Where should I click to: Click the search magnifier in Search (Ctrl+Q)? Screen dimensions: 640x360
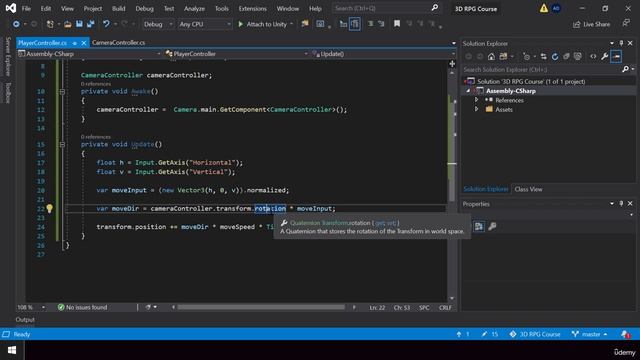click(435, 8)
